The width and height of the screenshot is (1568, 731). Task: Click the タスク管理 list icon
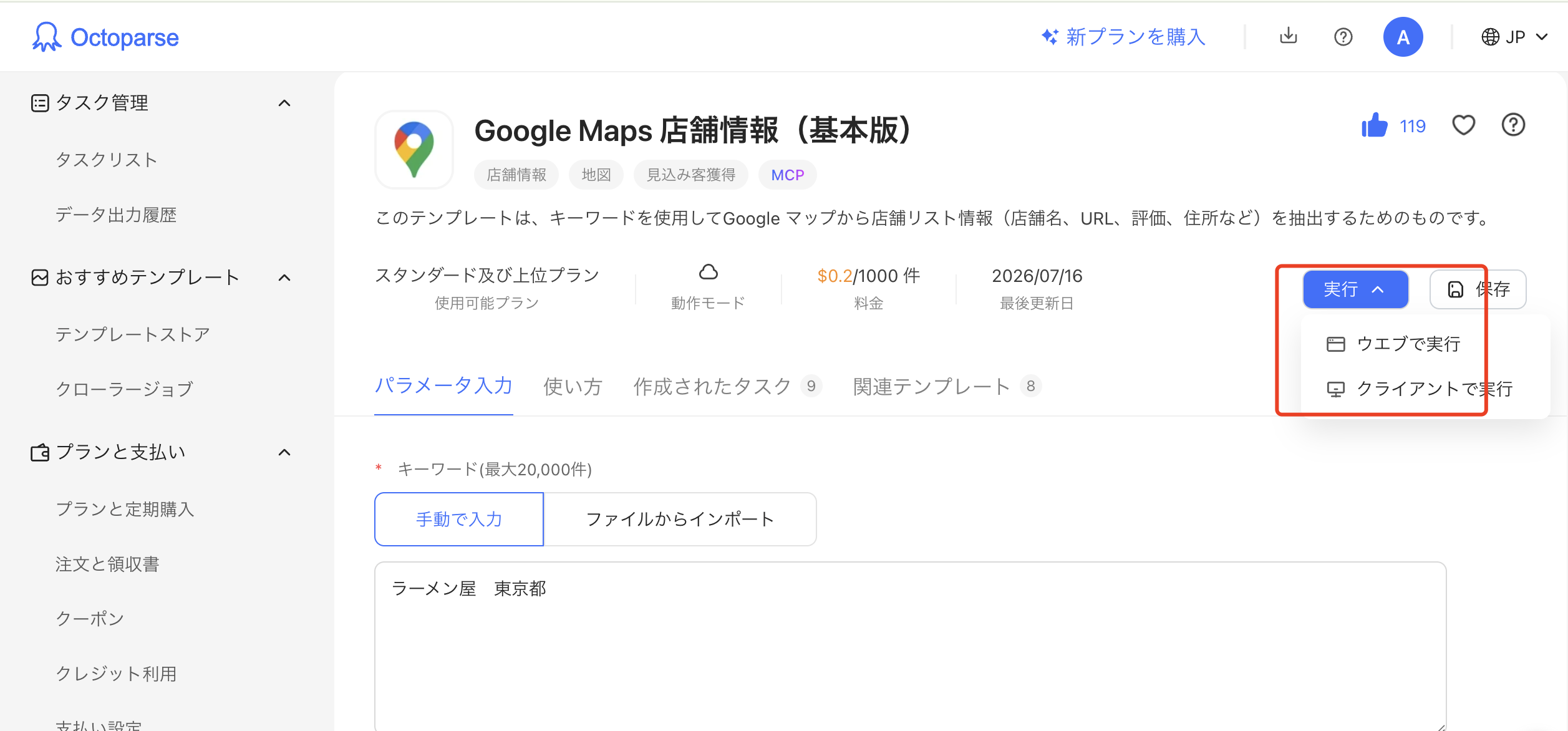[40, 103]
